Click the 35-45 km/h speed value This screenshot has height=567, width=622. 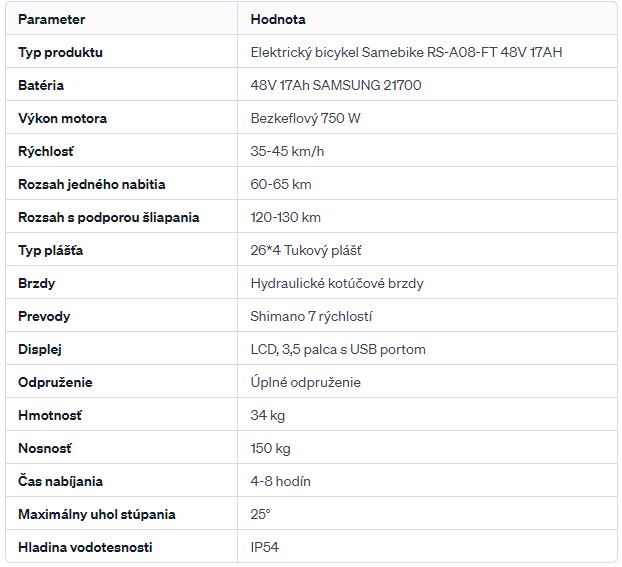coord(287,151)
